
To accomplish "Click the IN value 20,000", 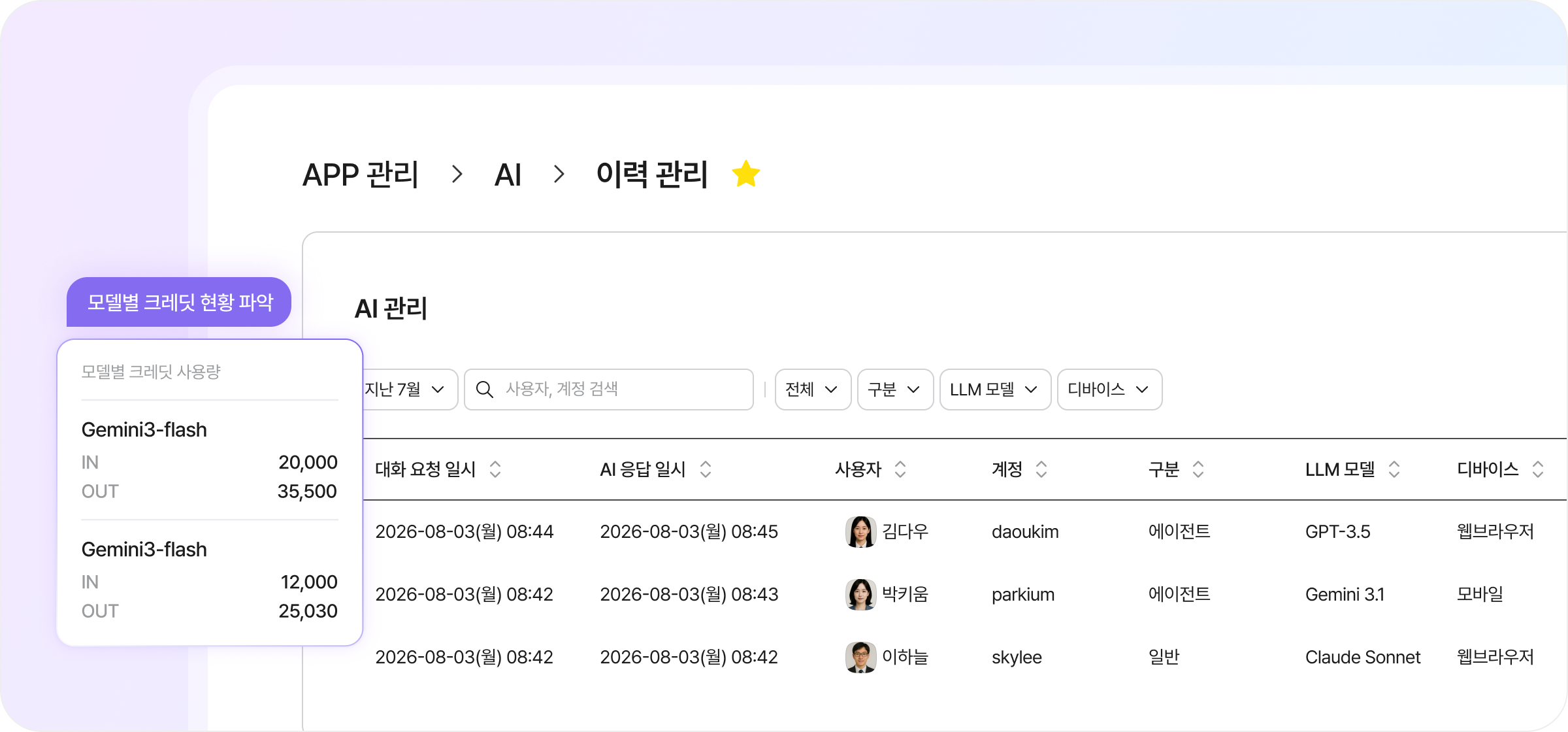I will point(308,463).
